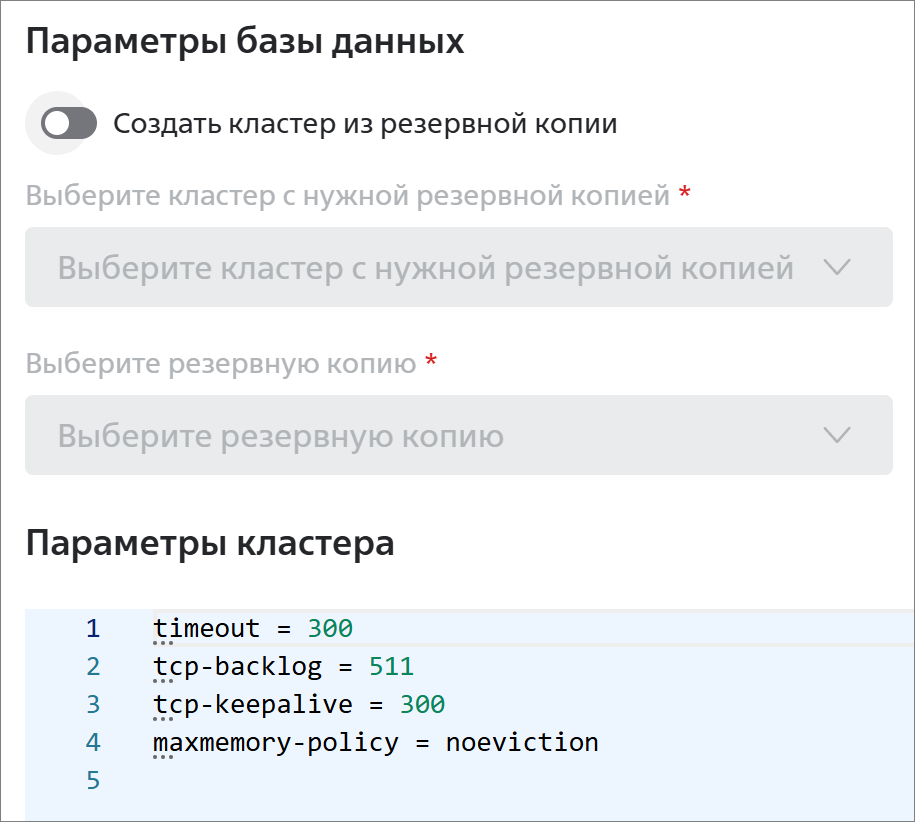Open the "Выберите резервную копию" dropdown field
This screenshot has width=915, height=822.
459,435
